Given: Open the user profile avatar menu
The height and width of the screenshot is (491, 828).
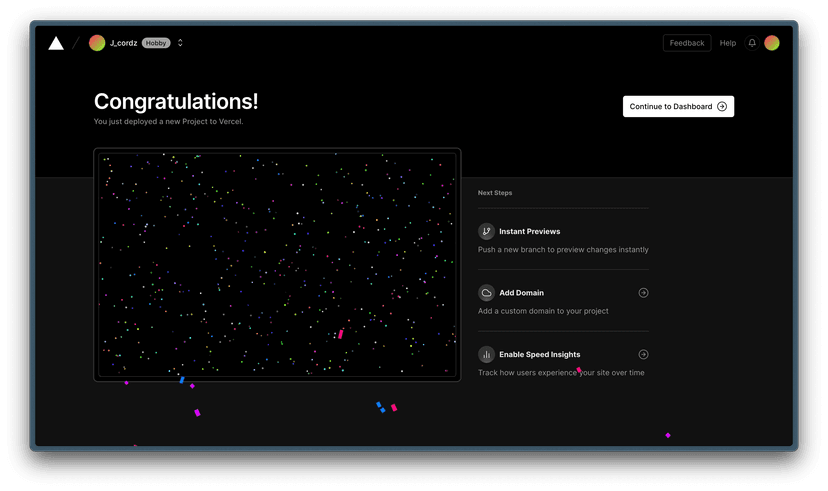Looking at the screenshot, I should tap(772, 43).
